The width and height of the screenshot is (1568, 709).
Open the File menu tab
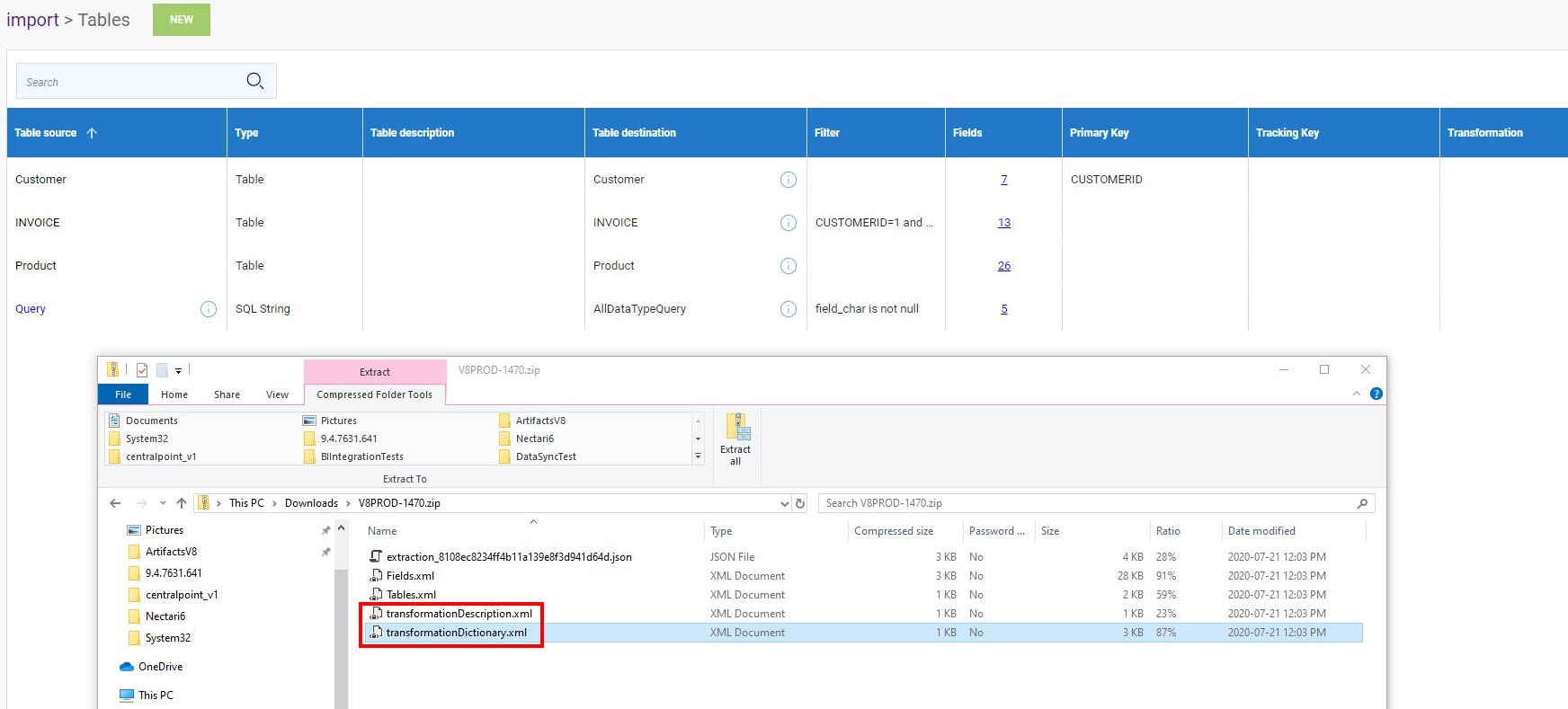click(x=123, y=394)
